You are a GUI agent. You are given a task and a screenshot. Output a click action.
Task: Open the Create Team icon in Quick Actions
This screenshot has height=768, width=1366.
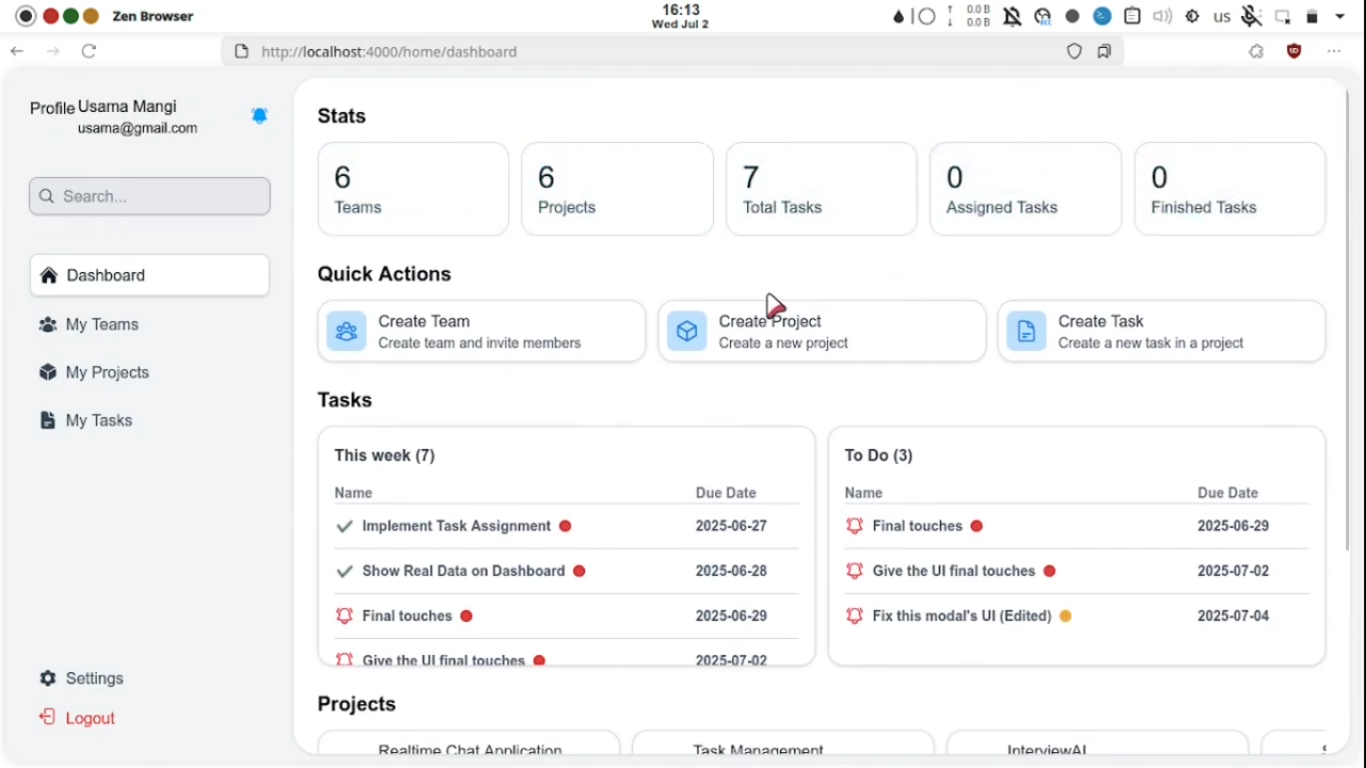click(x=346, y=330)
